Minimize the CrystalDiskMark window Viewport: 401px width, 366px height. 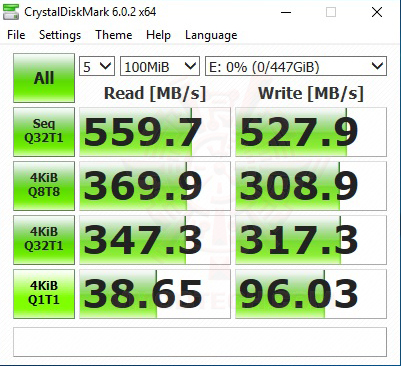click(x=286, y=13)
